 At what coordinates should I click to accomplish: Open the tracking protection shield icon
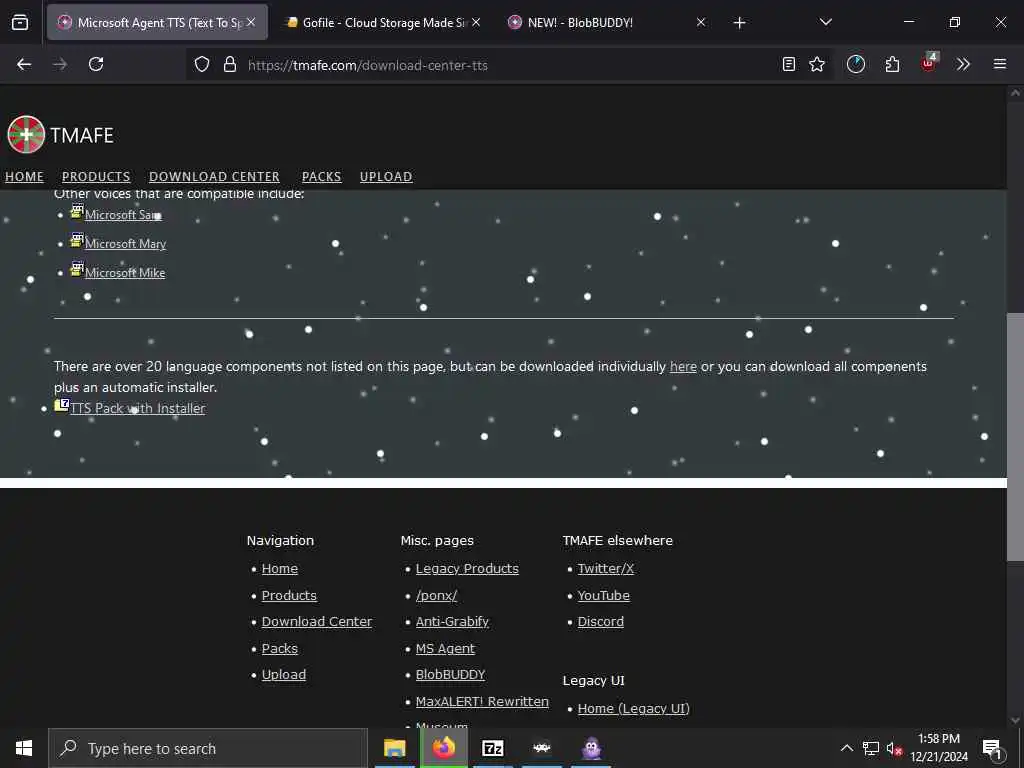click(x=202, y=65)
